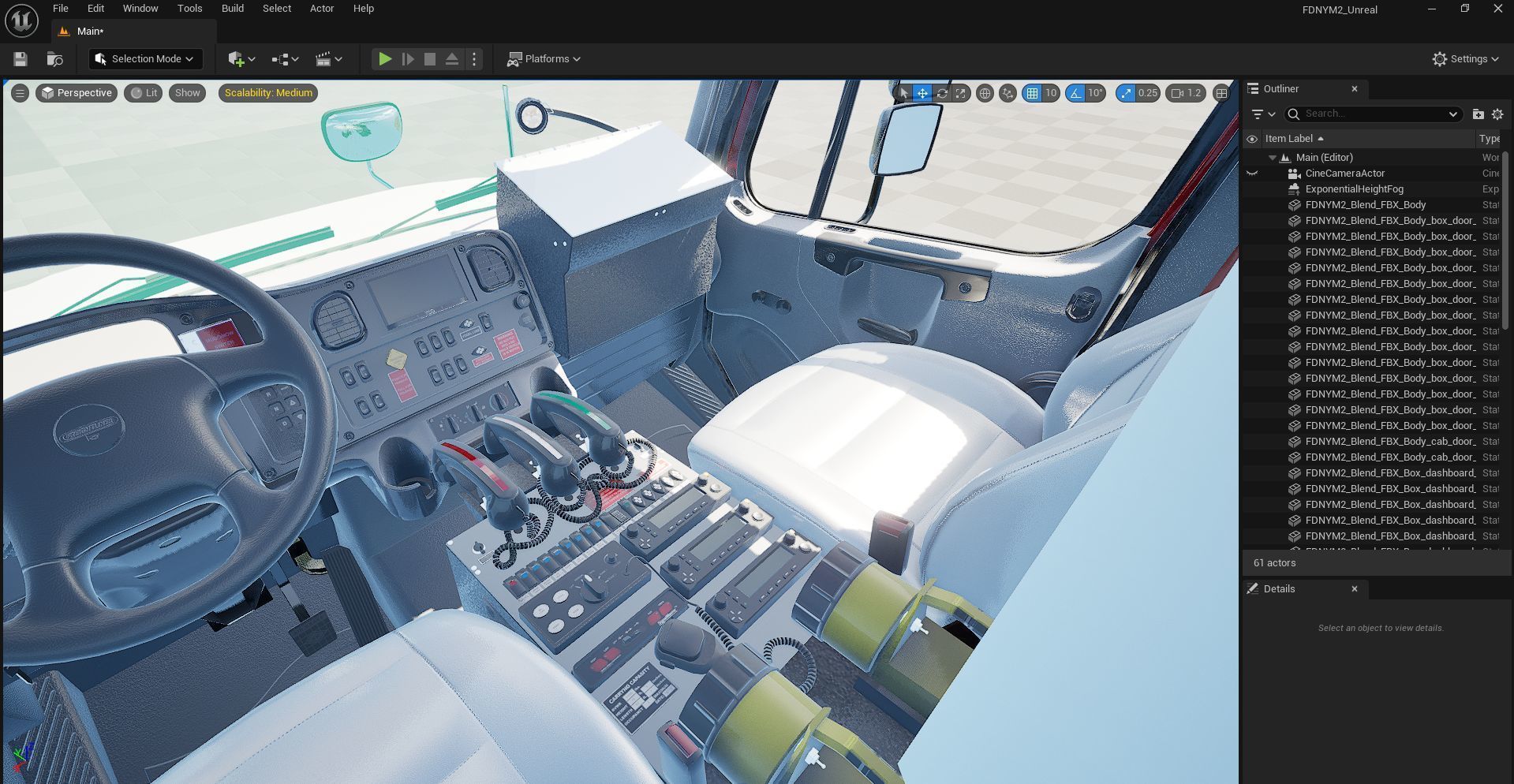The width and height of the screenshot is (1514, 784).
Task: Select the Scale gizmo tool
Action: (960, 93)
